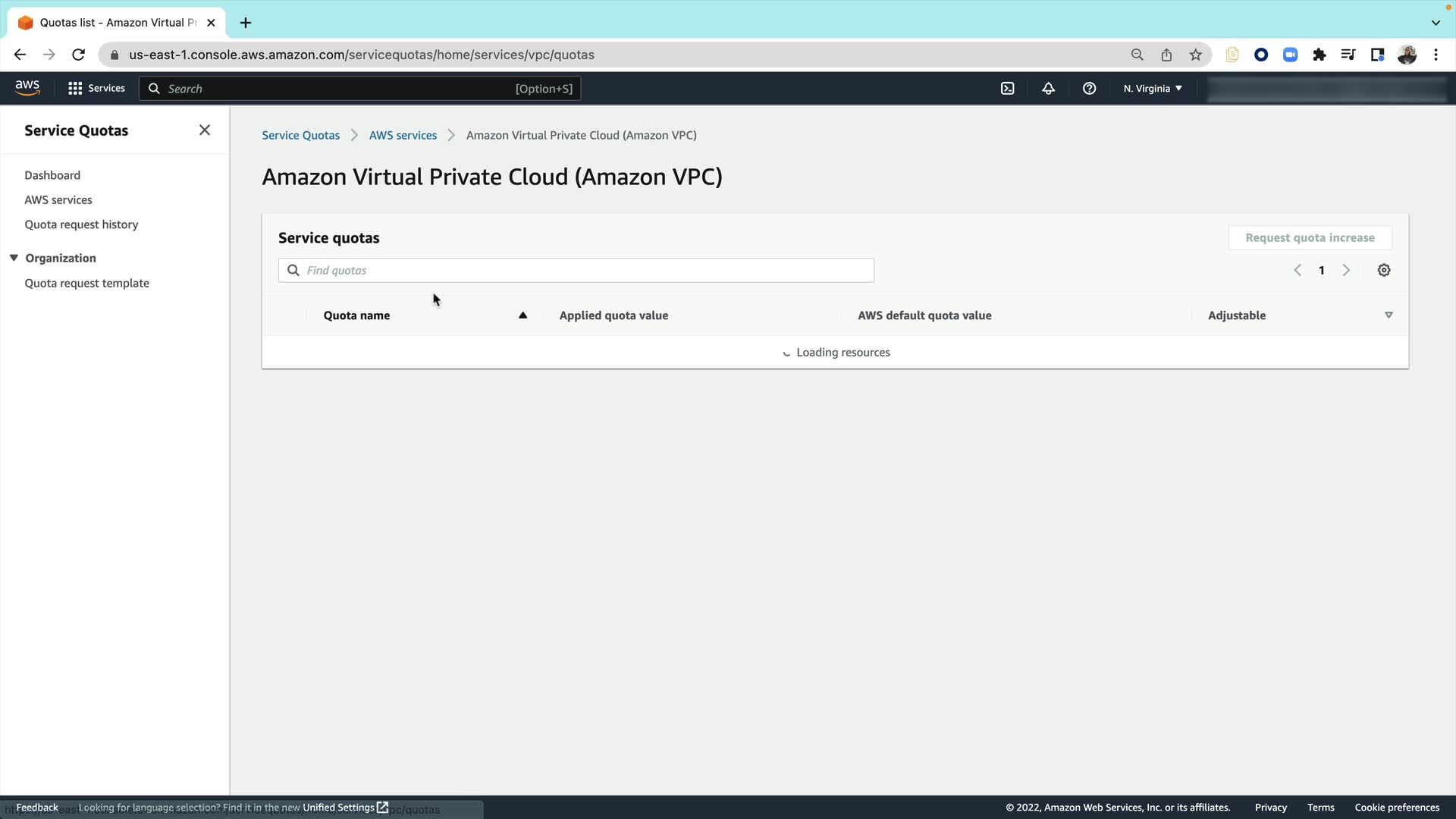Click Request quota increase button
This screenshot has width=1456, height=819.
pyautogui.click(x=1310, y=237)
